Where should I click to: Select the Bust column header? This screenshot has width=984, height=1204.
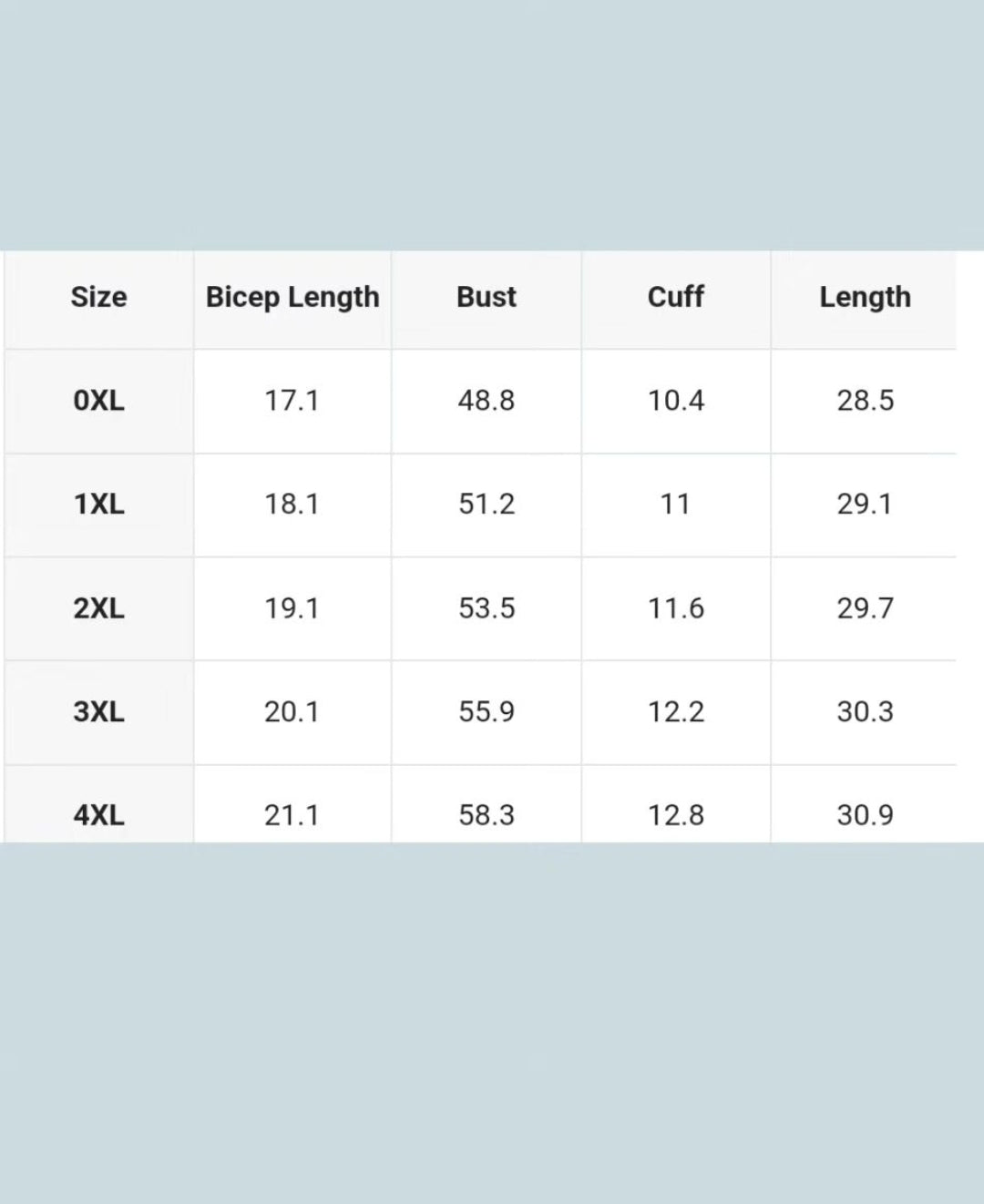[x=487, y=297]
